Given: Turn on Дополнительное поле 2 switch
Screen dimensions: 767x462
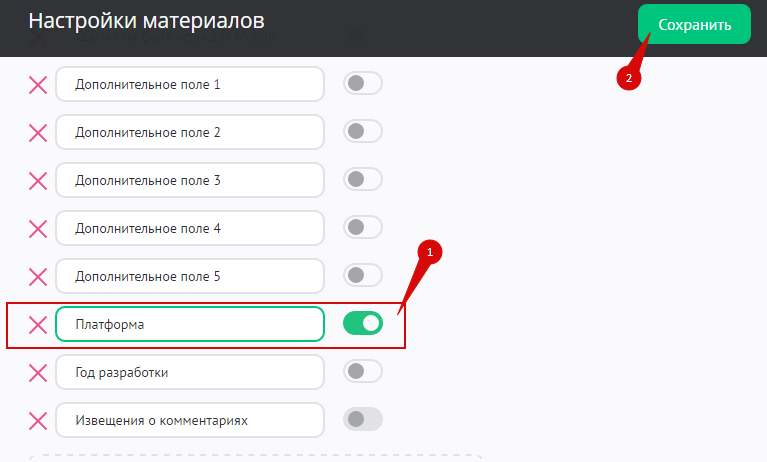Looking at the screenshot, I should click(362, 133).
